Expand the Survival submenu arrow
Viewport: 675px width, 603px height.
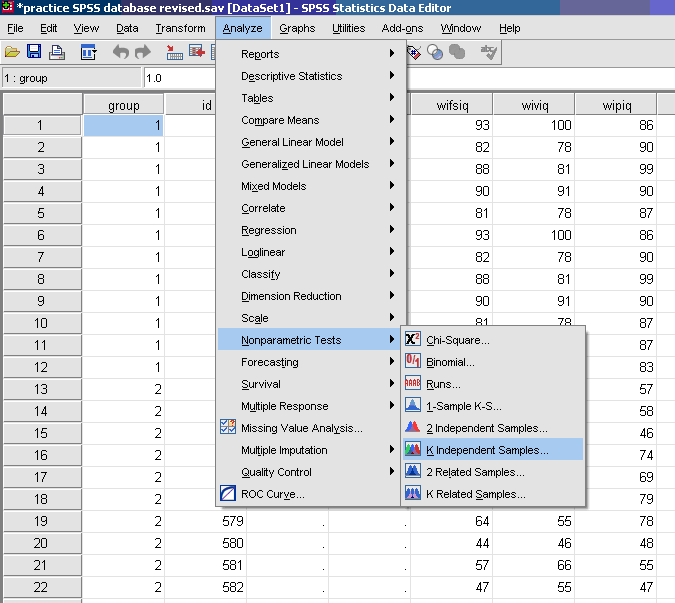(392, 383)
